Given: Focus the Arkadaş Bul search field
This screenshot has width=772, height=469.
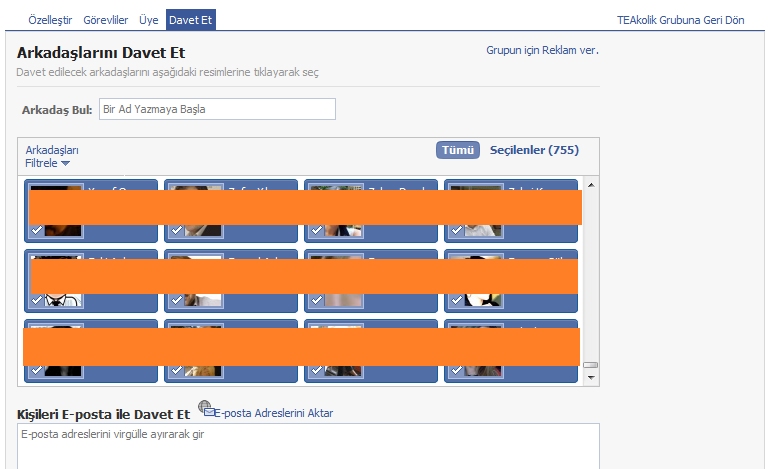Looking at the screenshot, I should click(x=217, y=109).
